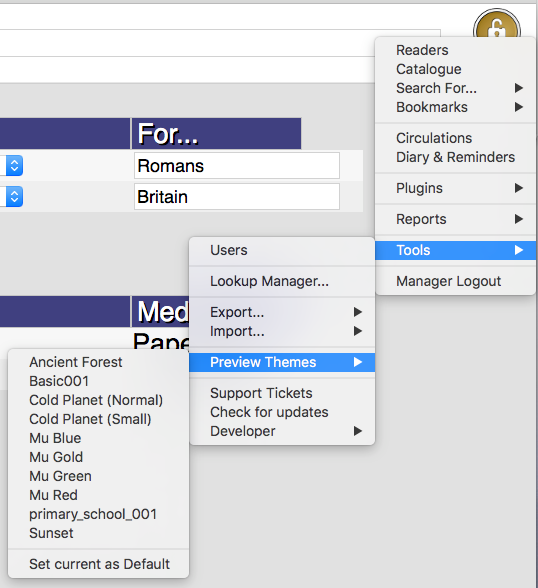
Task: Preview the Ancient Forest theme
Action: (76, 362)
